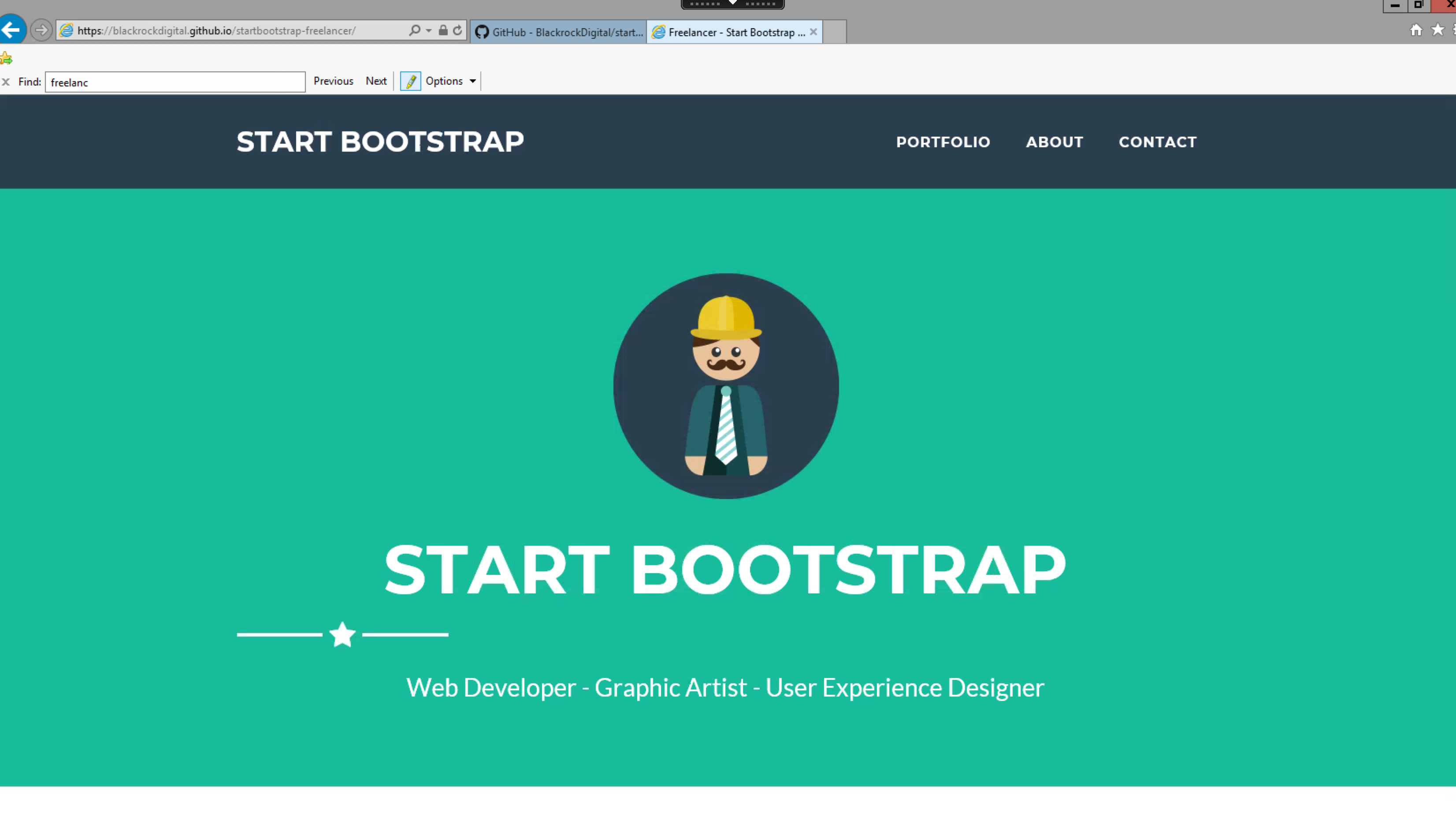Image resolution: width=1456 pixels, height=820 pixels.
Task: Click the Add to favorites bar icon
Action: (6, 58)
